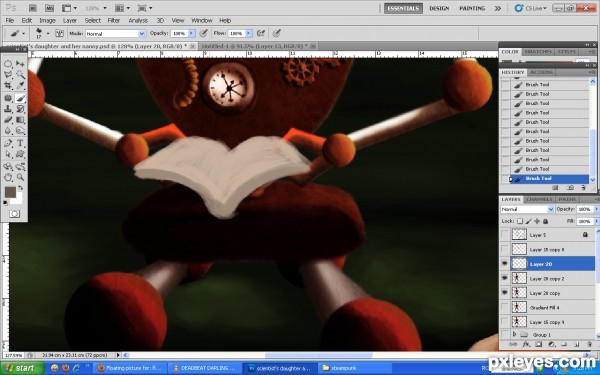The height and width of the screenshot is (375, 600).
Task: Choose the Elliptical Marquee tool
Action: pyautogui.click(x=8, y=64)
